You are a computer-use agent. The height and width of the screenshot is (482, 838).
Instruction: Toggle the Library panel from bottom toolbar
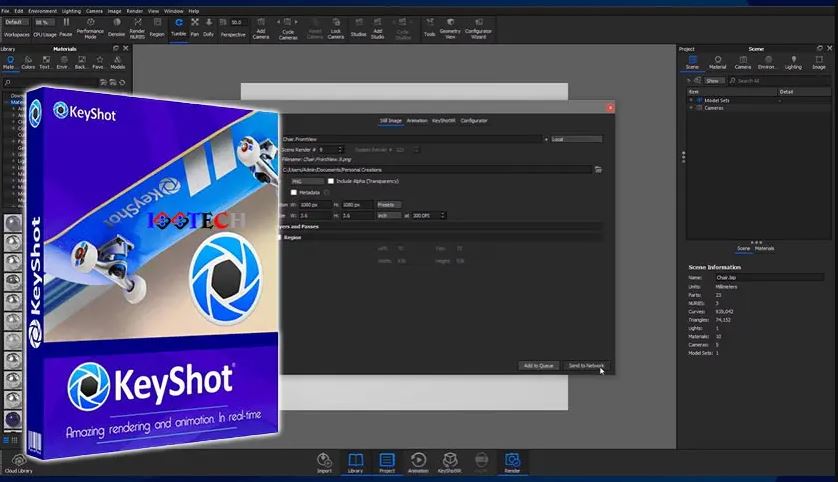point(355,463)
